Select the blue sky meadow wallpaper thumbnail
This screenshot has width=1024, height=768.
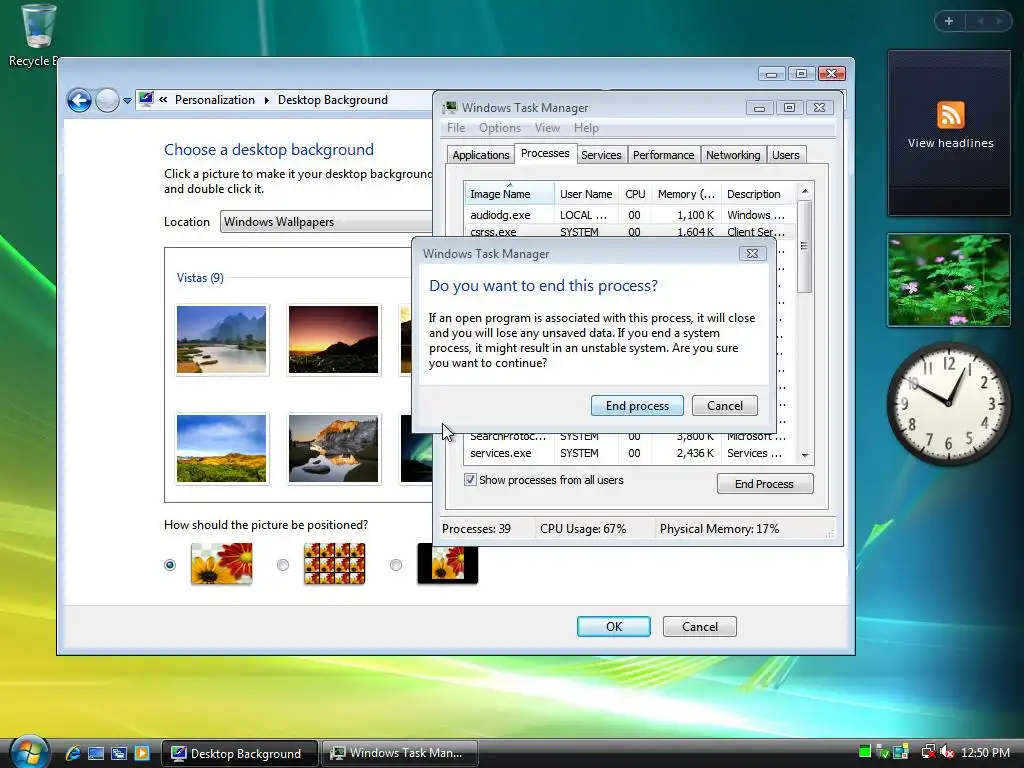coord(221,449)
